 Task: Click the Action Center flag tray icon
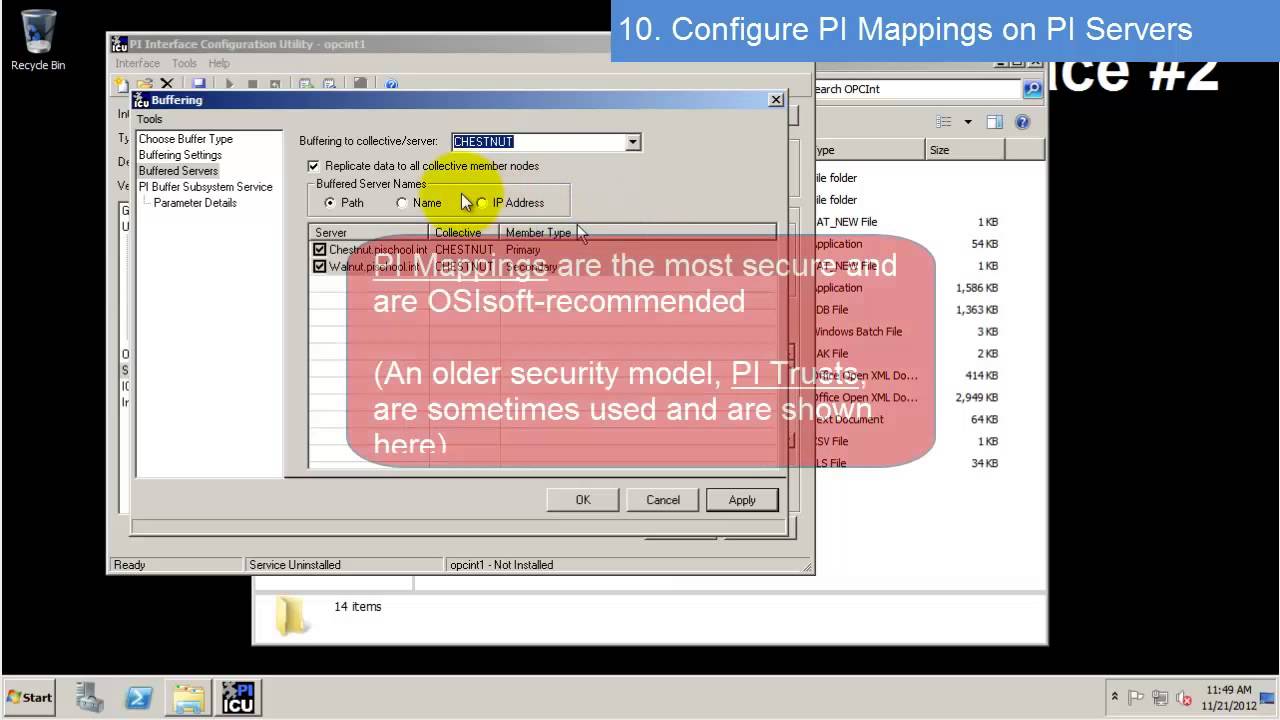pyautogui.click(x=1136, y=697)
